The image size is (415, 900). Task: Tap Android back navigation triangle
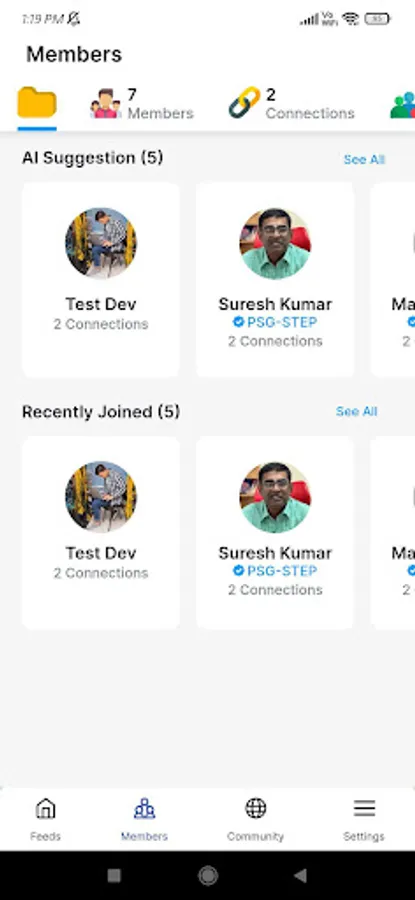[300, 875]
